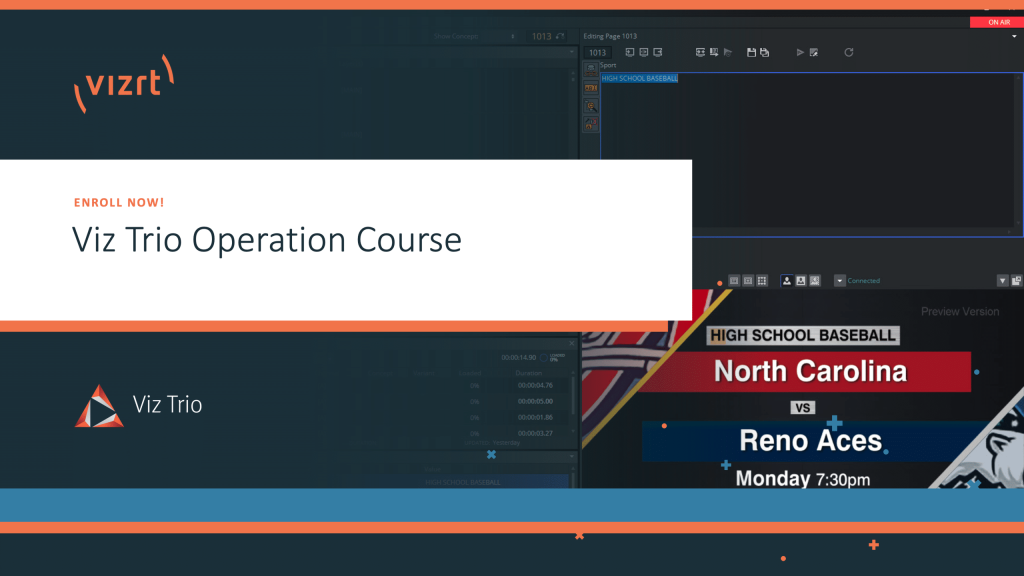Click the Save page icon in toolbar
Viewport: 1024px width, 576px height.
[x=750, y=52]
